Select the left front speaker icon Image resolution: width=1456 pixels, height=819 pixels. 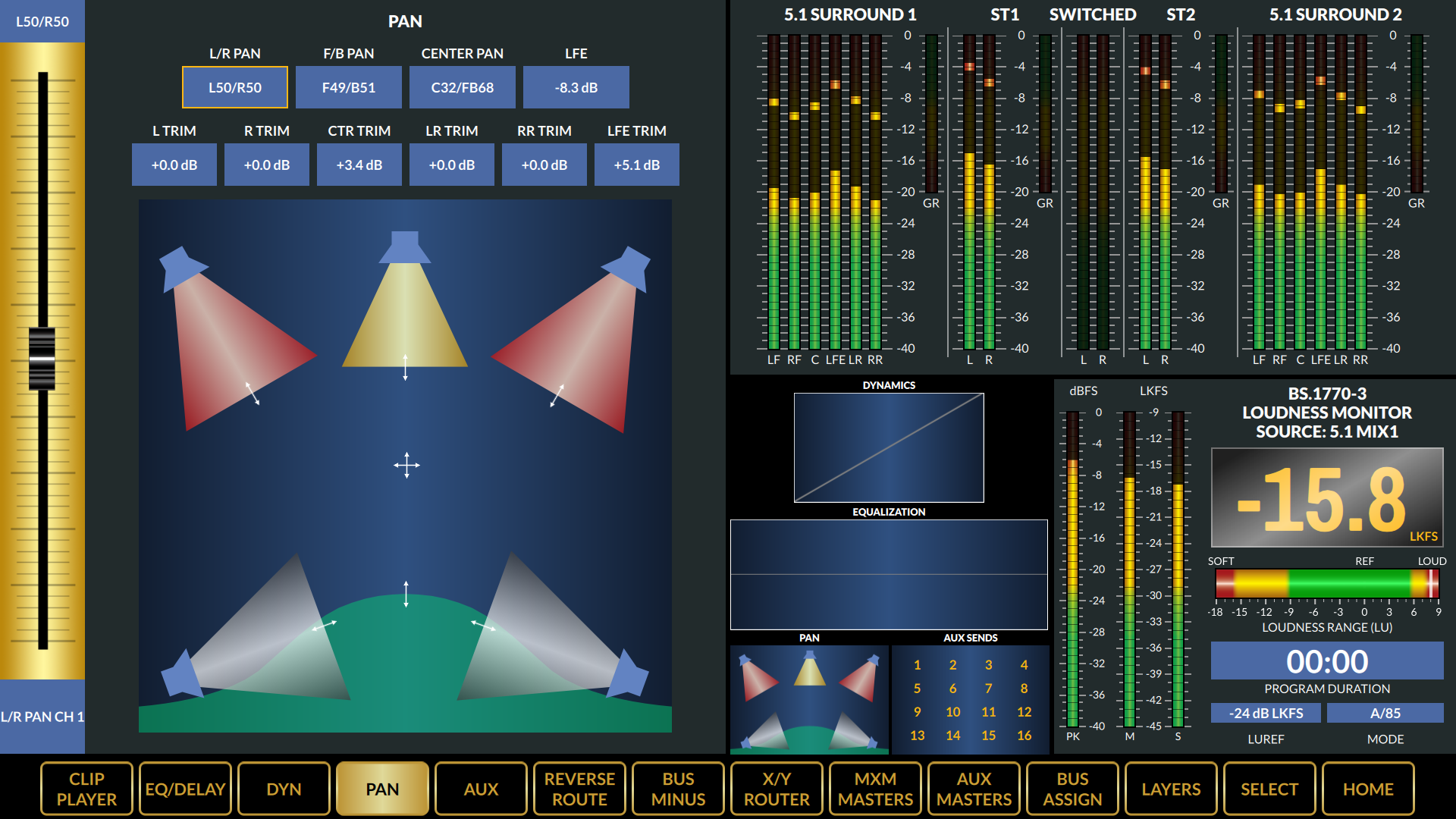182,268
